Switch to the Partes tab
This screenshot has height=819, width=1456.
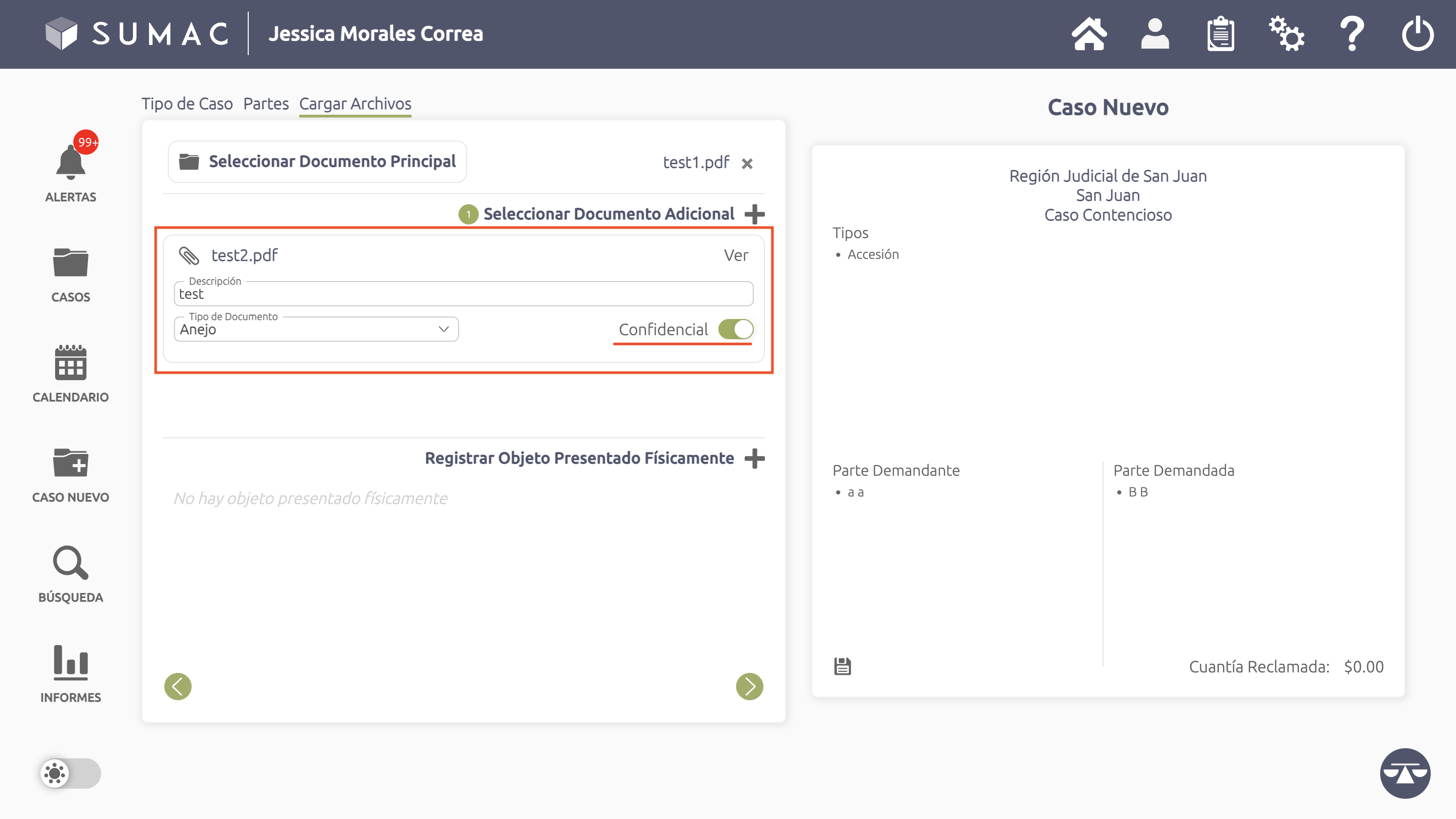(x=265, y=104)
